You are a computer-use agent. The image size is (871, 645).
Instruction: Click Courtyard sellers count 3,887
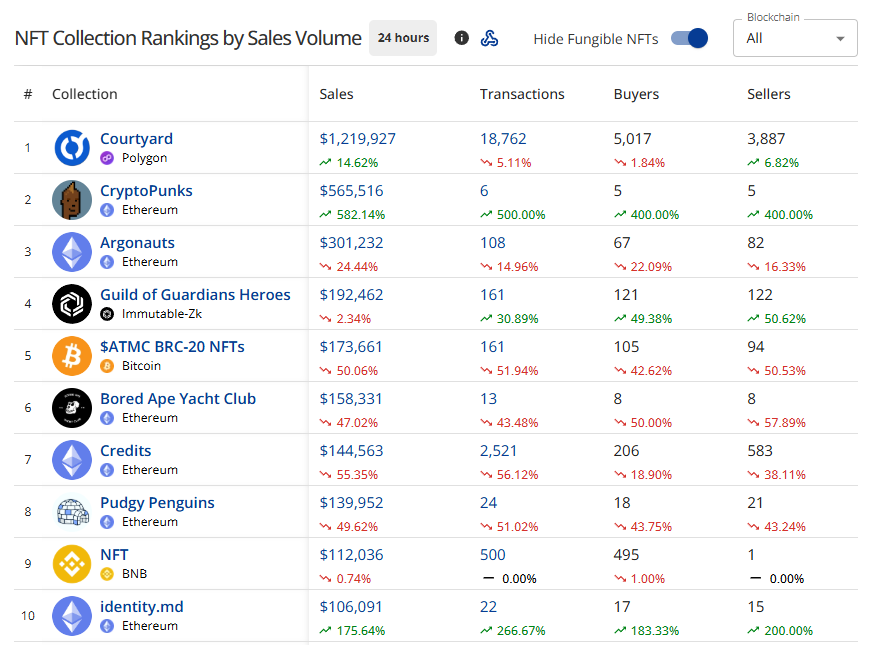(766, 138)
